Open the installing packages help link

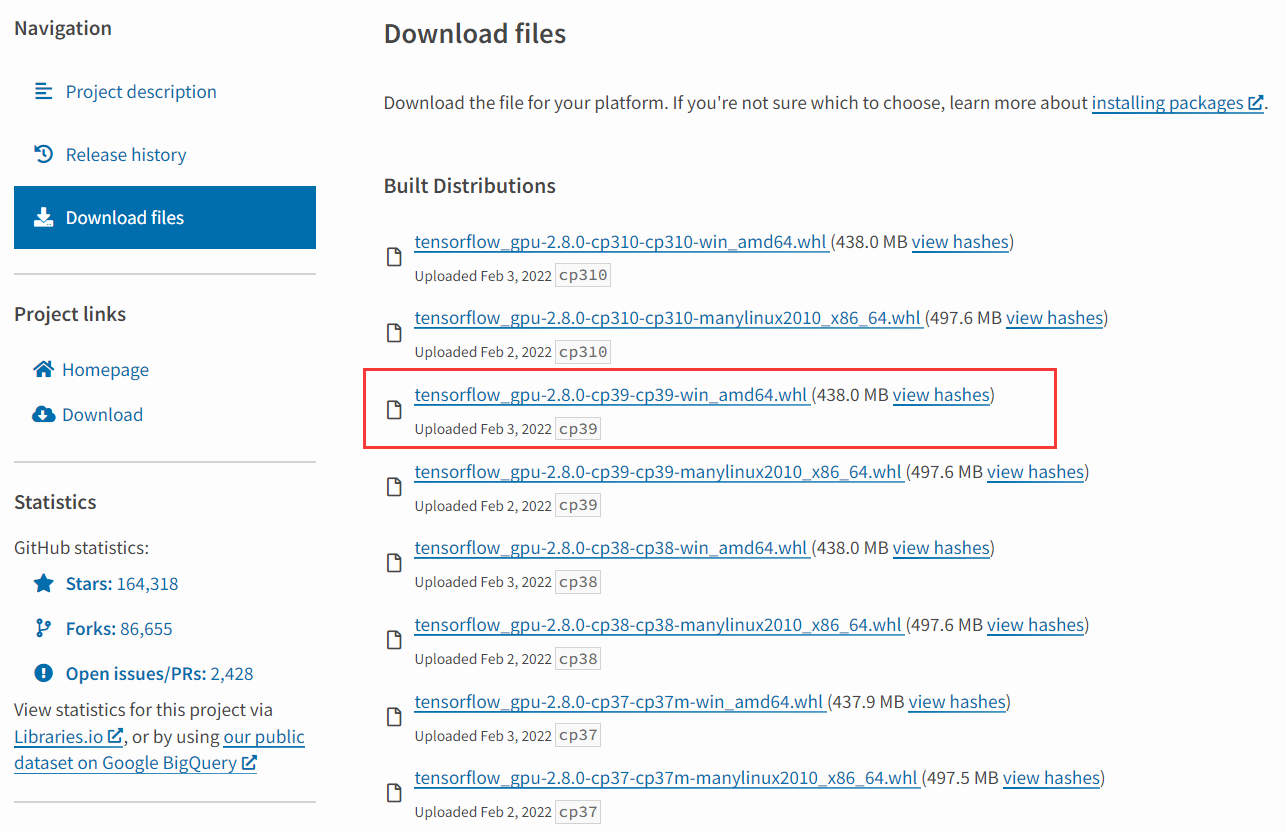click(x=1177, y=103)
